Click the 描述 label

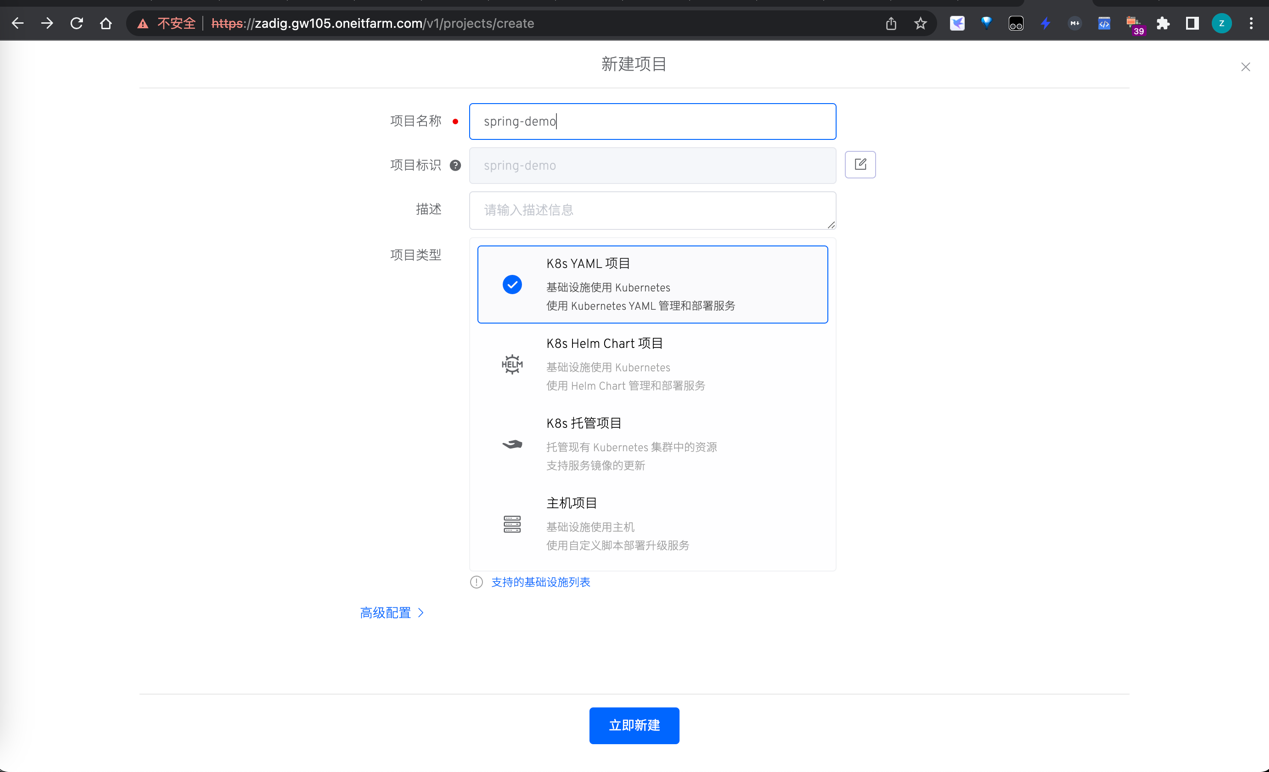point(428,209)
